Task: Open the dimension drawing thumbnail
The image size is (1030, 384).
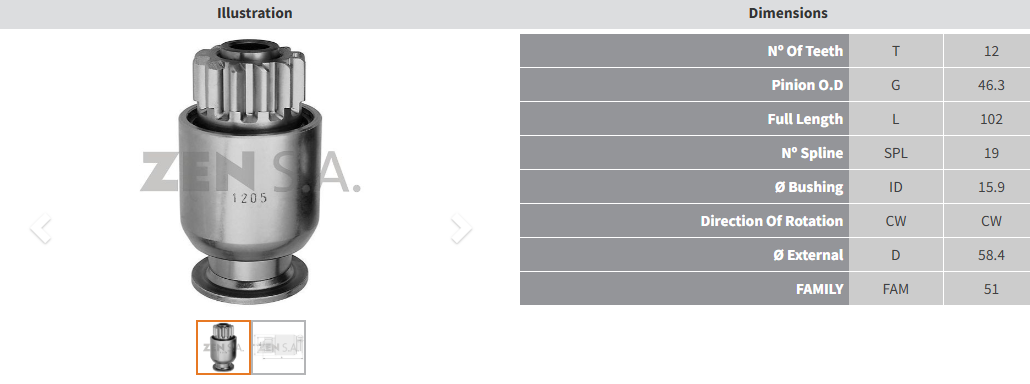Action: [279, 347]
